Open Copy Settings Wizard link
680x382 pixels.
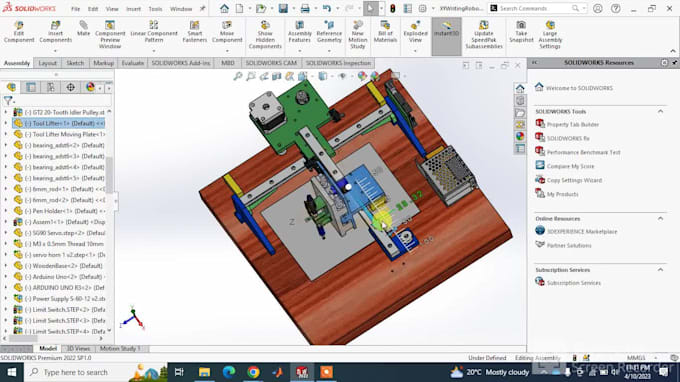point(574,180)
